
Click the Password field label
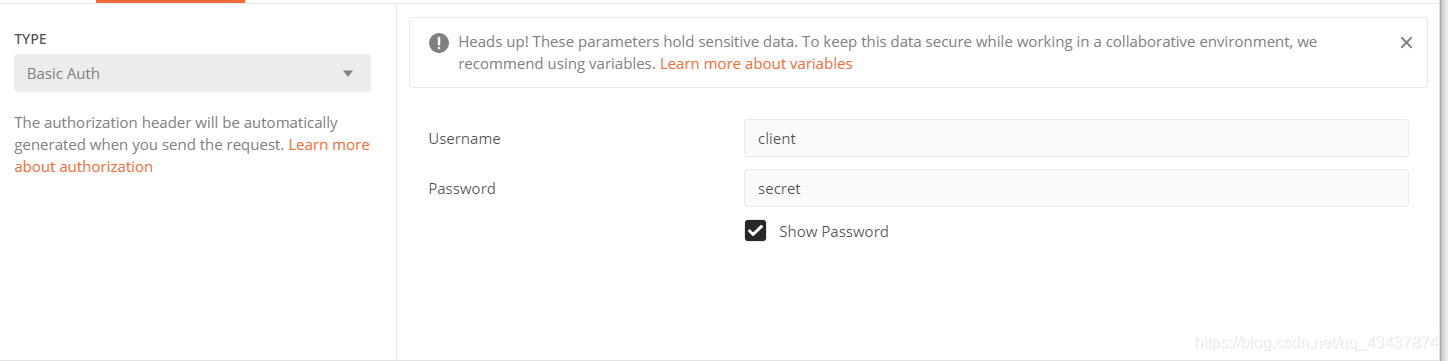click(x=462, y=188)
